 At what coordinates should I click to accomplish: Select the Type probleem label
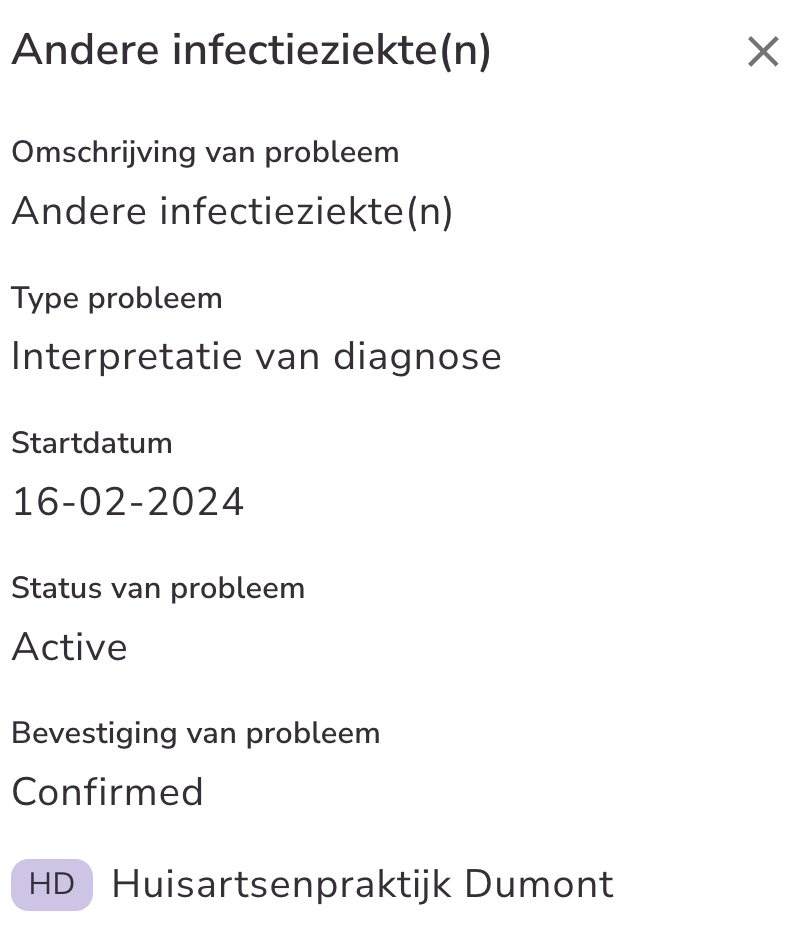click(117, 298)
